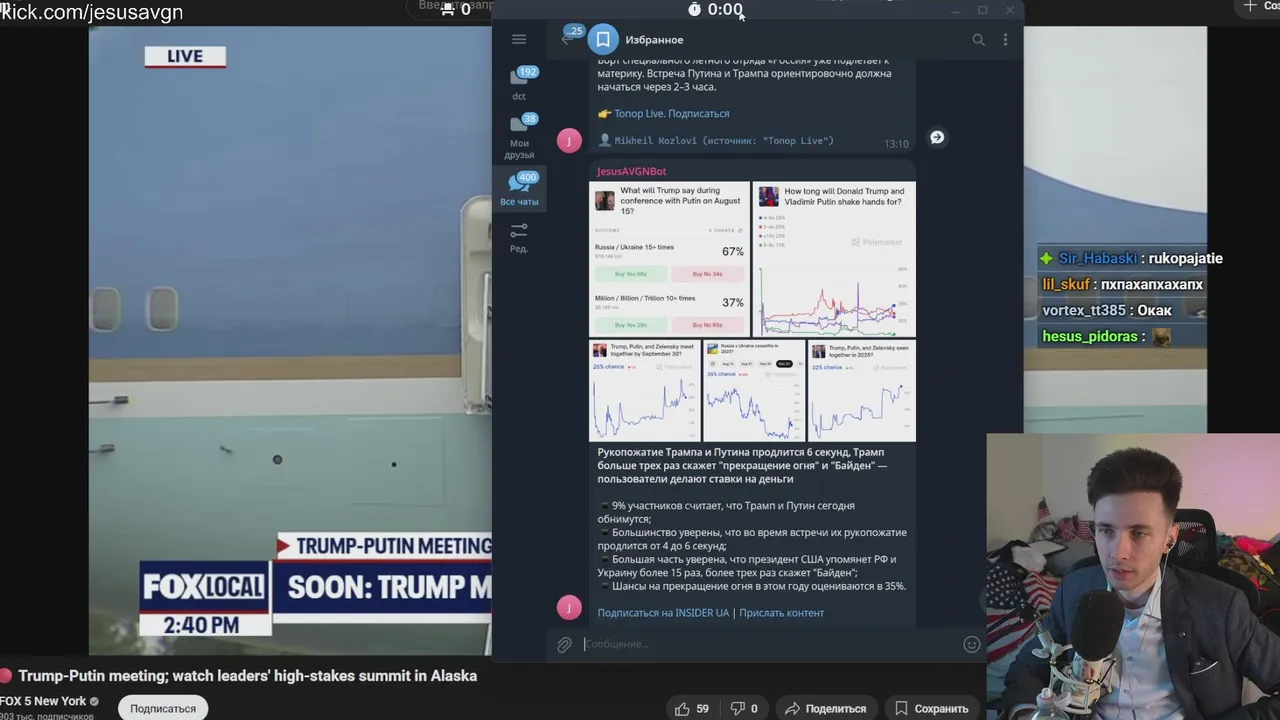Open the 'seen together in 2025' chart image

(x=862, y=390)
